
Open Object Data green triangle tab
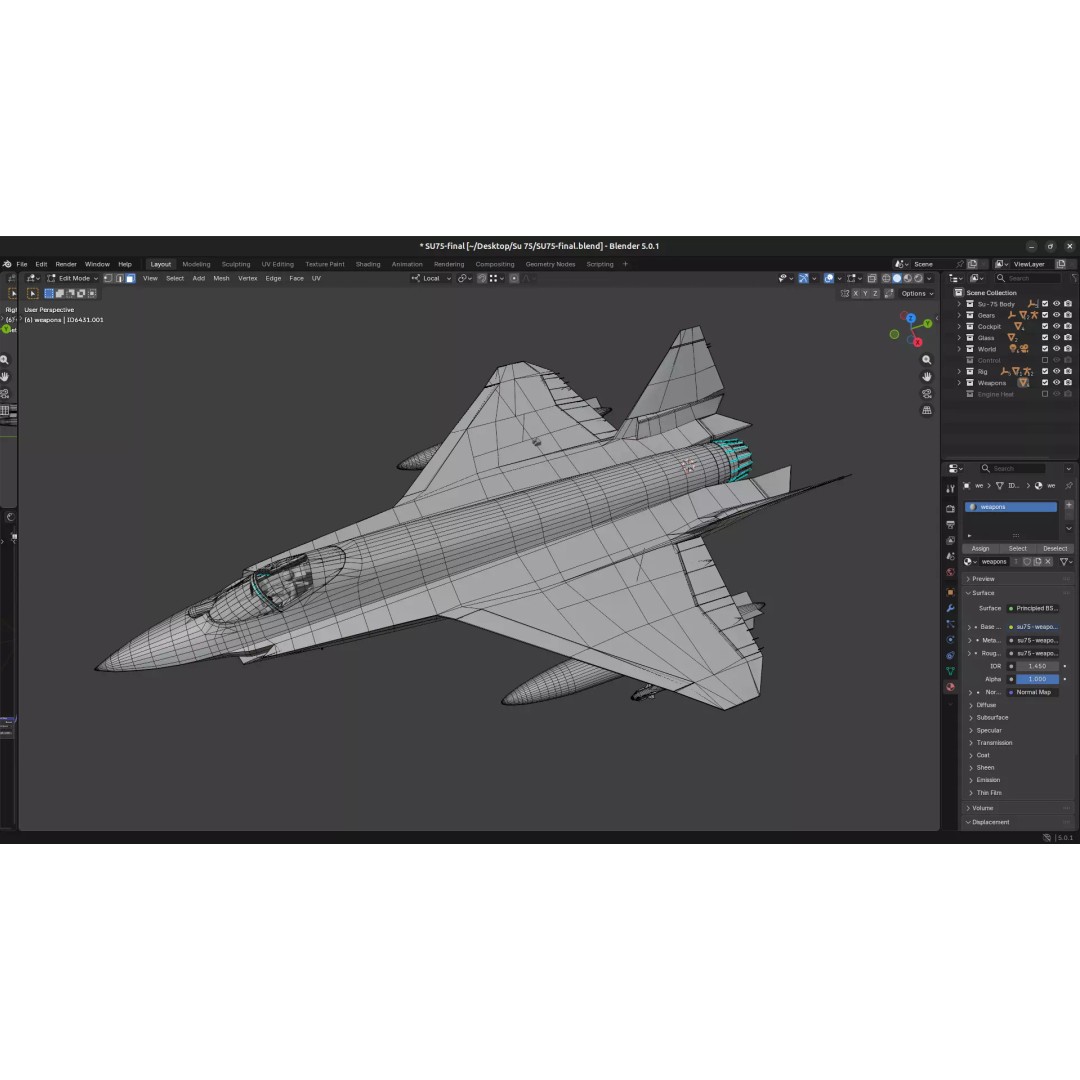coord(951,671)
